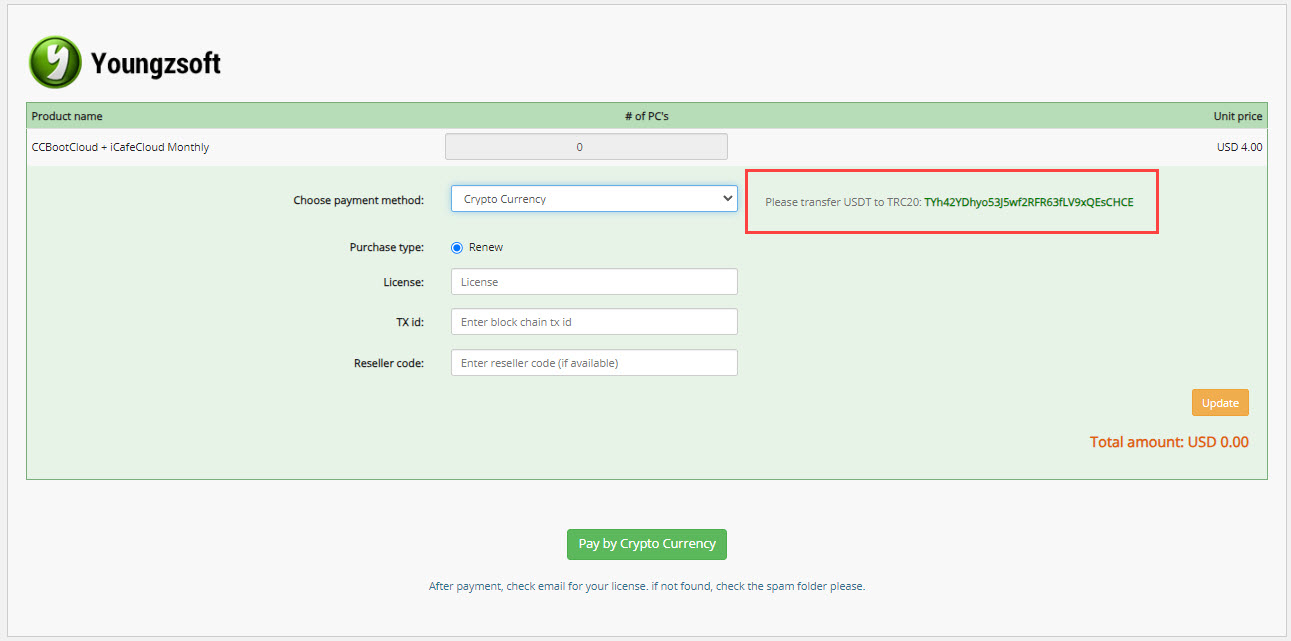
Task: Click the Total amount USD 0.00 text
Action: pyautogui.click(x=1168, y=442)
